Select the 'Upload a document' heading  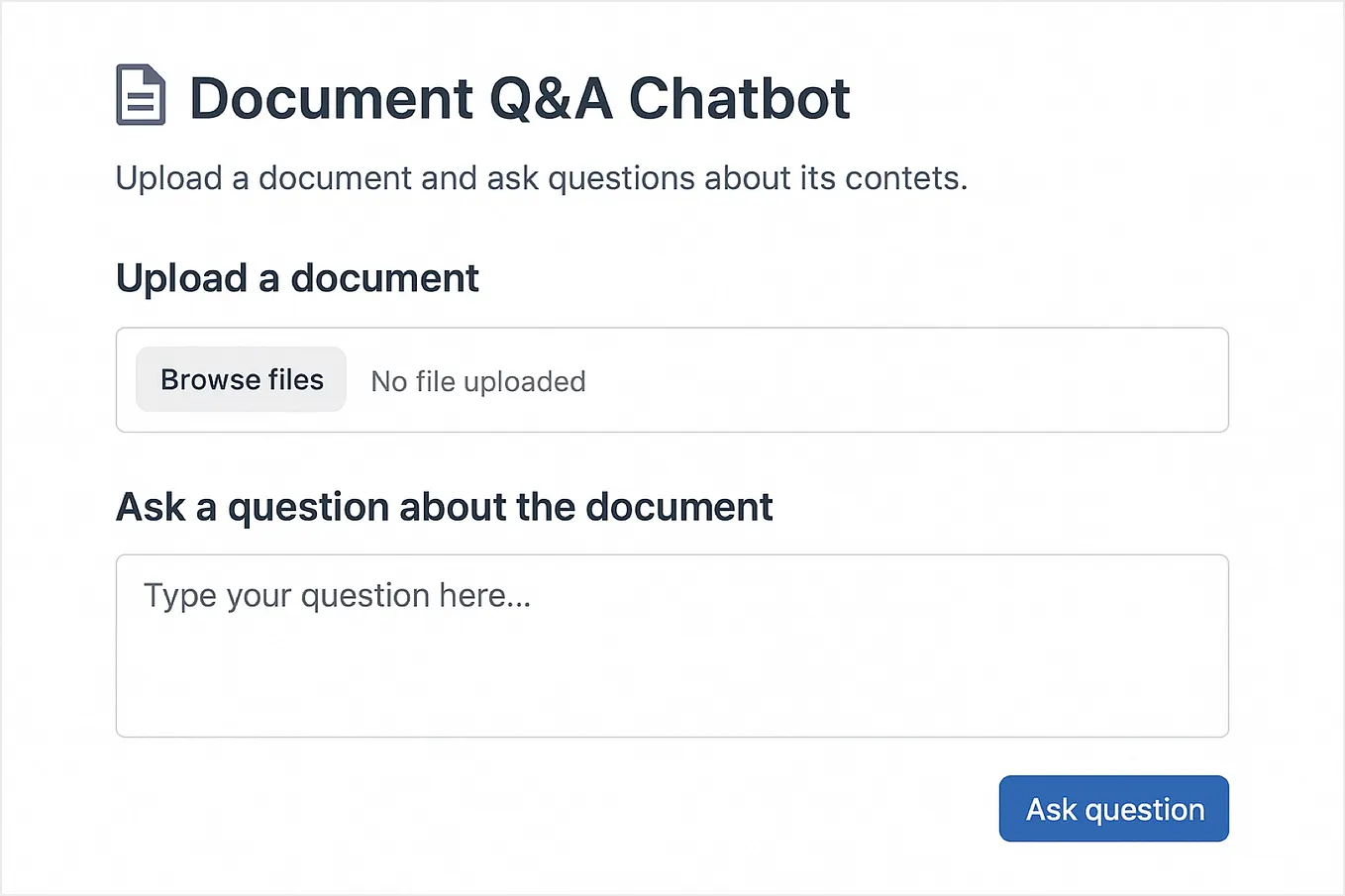tap(296, 278)
